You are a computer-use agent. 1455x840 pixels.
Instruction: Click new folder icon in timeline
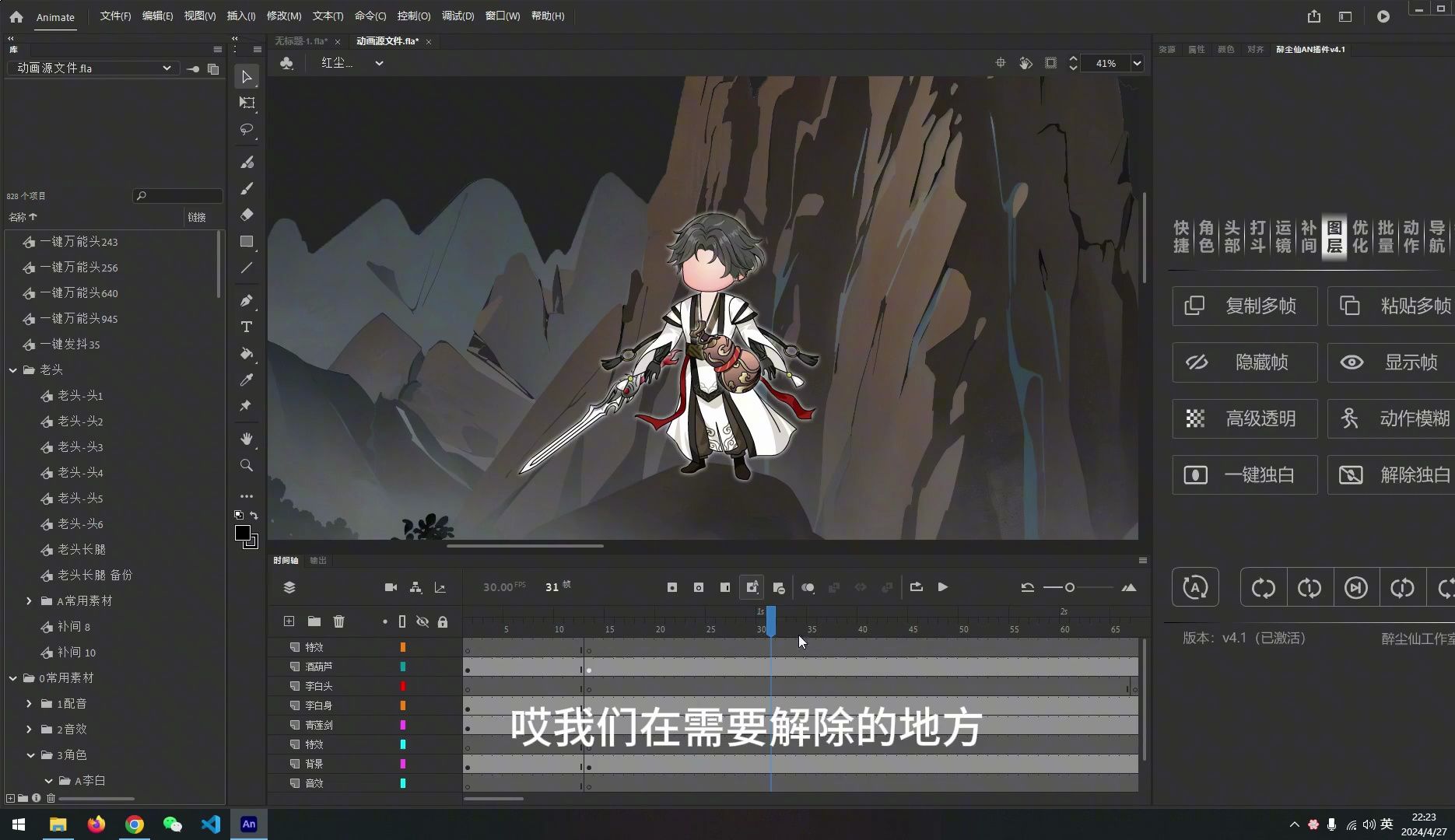point(314,621)
